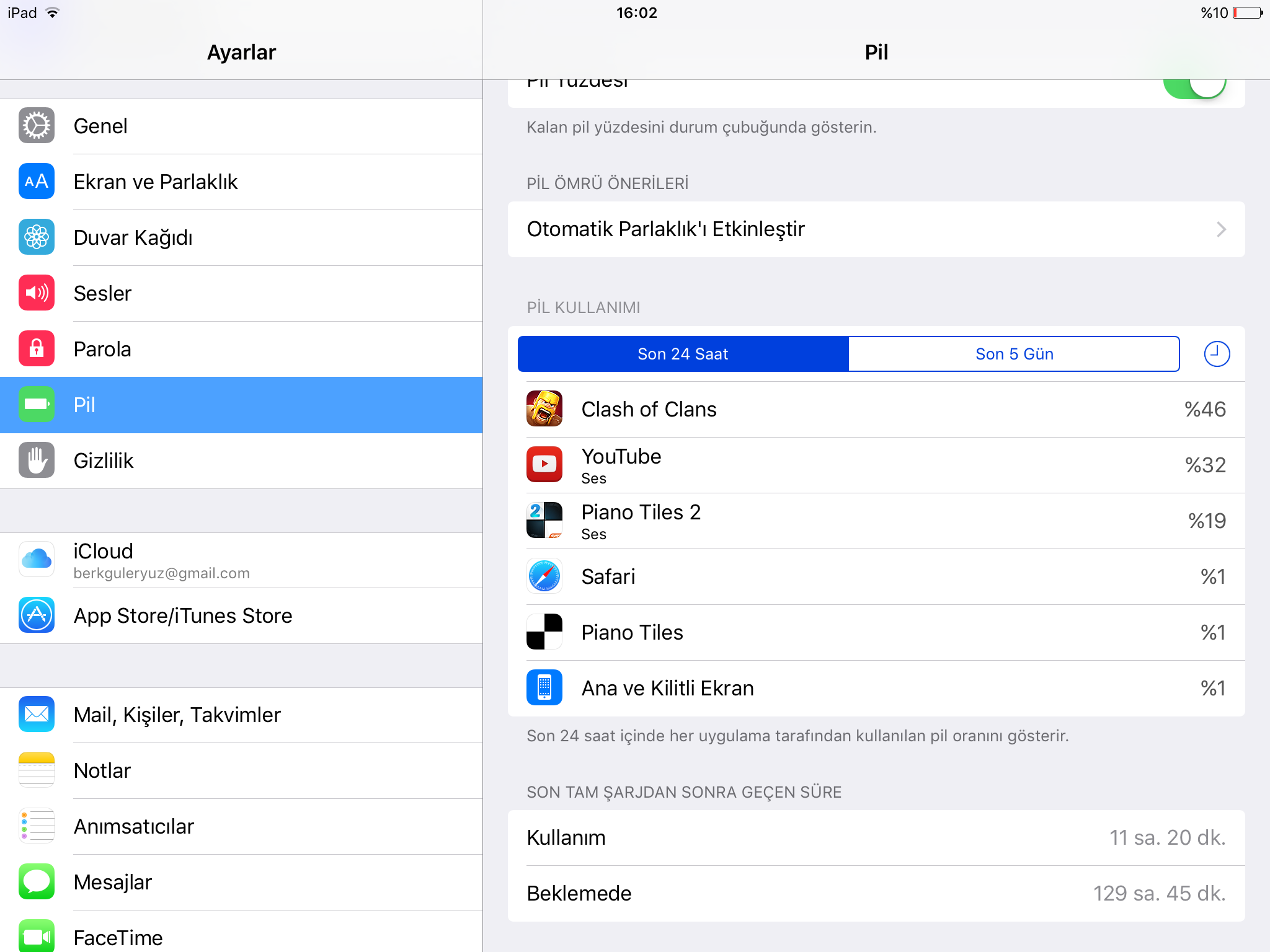Show detailed usage times with clock icon
Viewport: 1270px width, 952px height.
tap(1217, 354)
